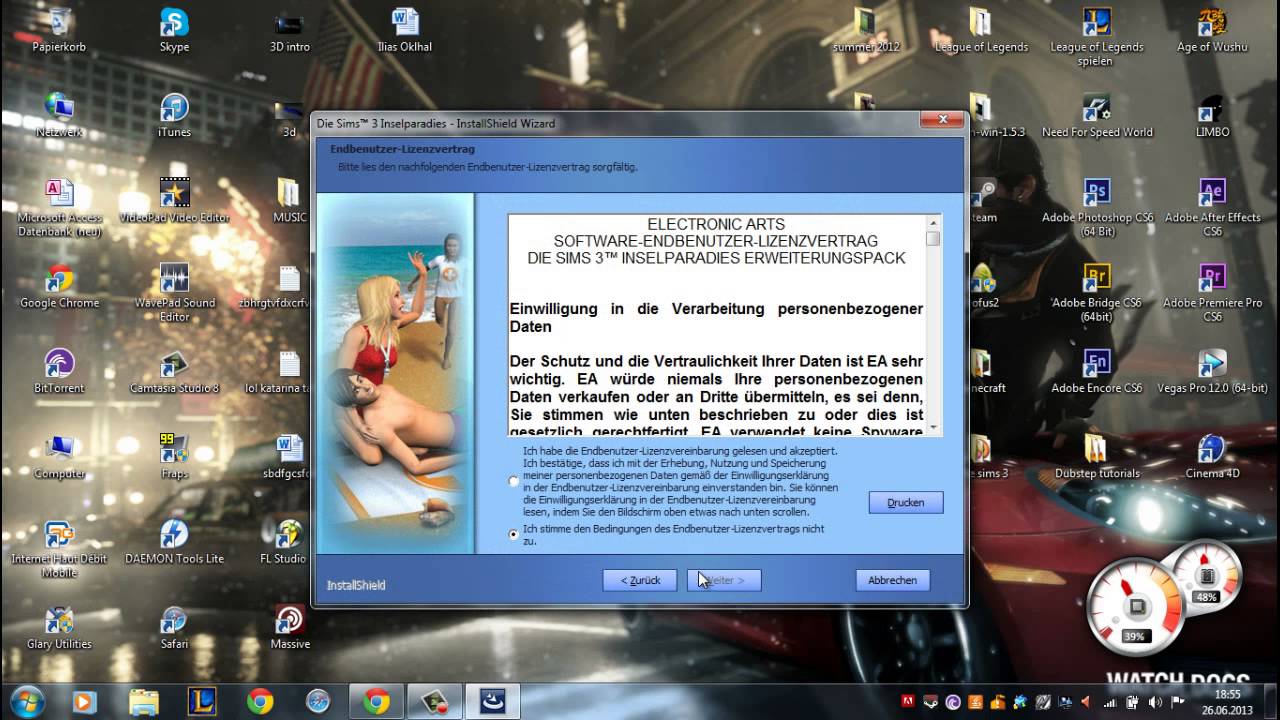Image resolution: width=1280 pixels, height=720 pixels.
Task: Open Safari desktop shortcut
Action: [x=174, y=627]
